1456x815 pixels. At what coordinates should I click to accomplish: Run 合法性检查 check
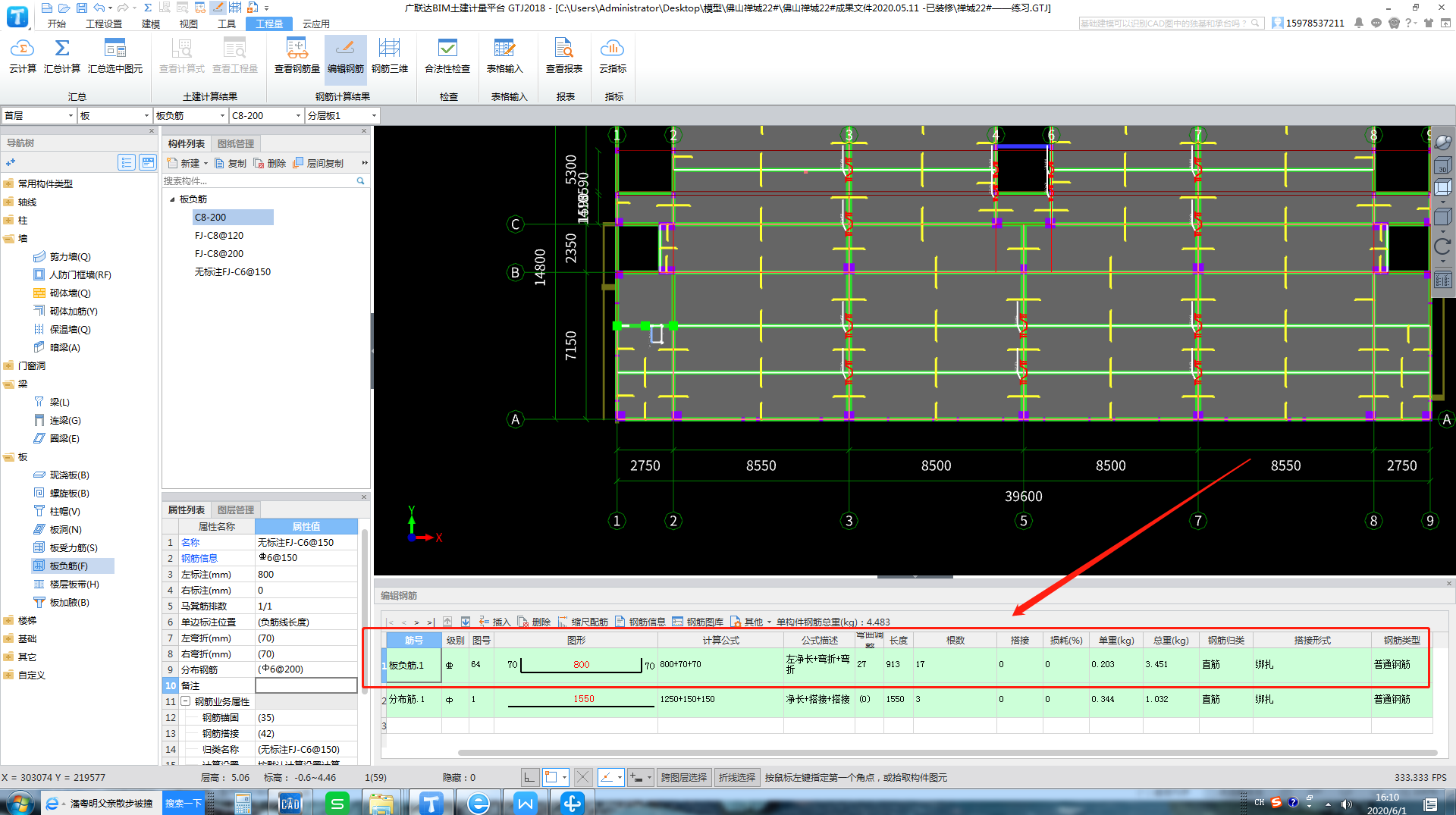(447, 55)
